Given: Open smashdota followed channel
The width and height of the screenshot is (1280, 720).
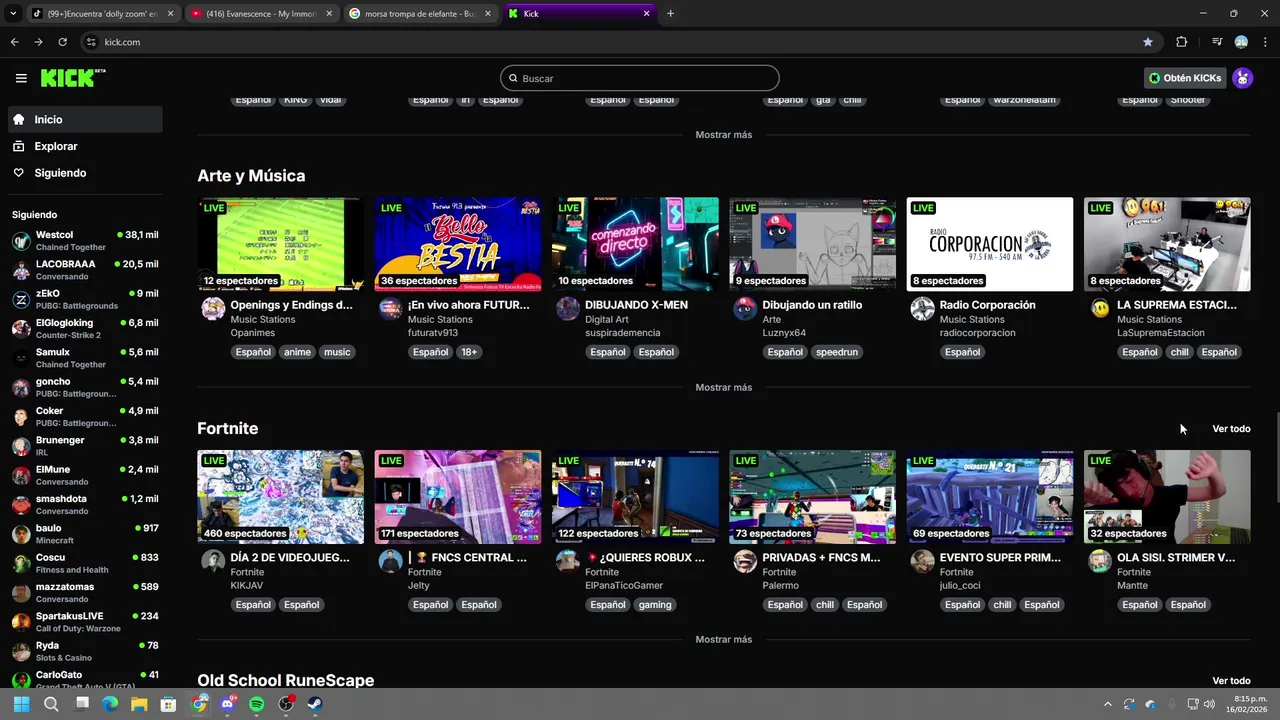Looking at the screenshot, I should click(85, 504).
